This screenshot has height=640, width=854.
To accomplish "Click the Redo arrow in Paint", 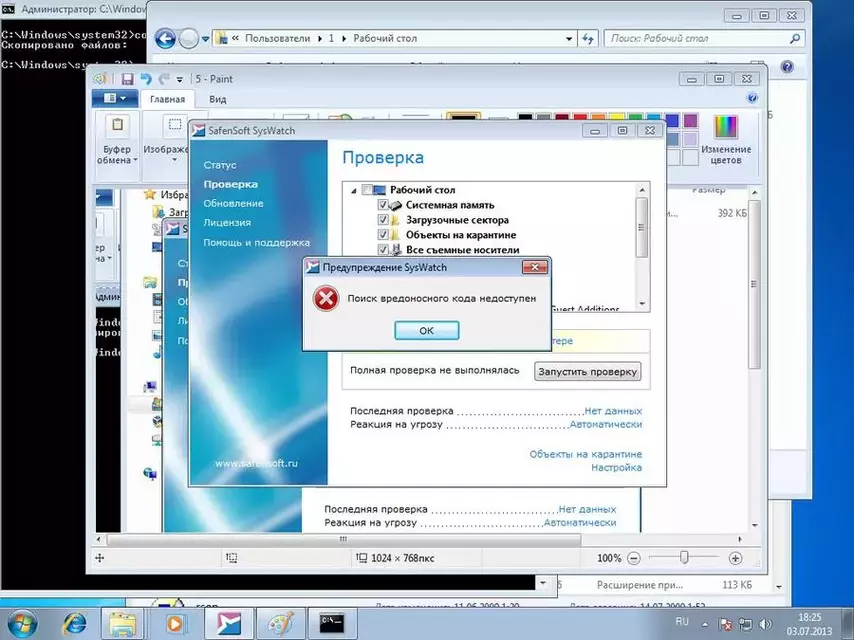I will 163,79.
